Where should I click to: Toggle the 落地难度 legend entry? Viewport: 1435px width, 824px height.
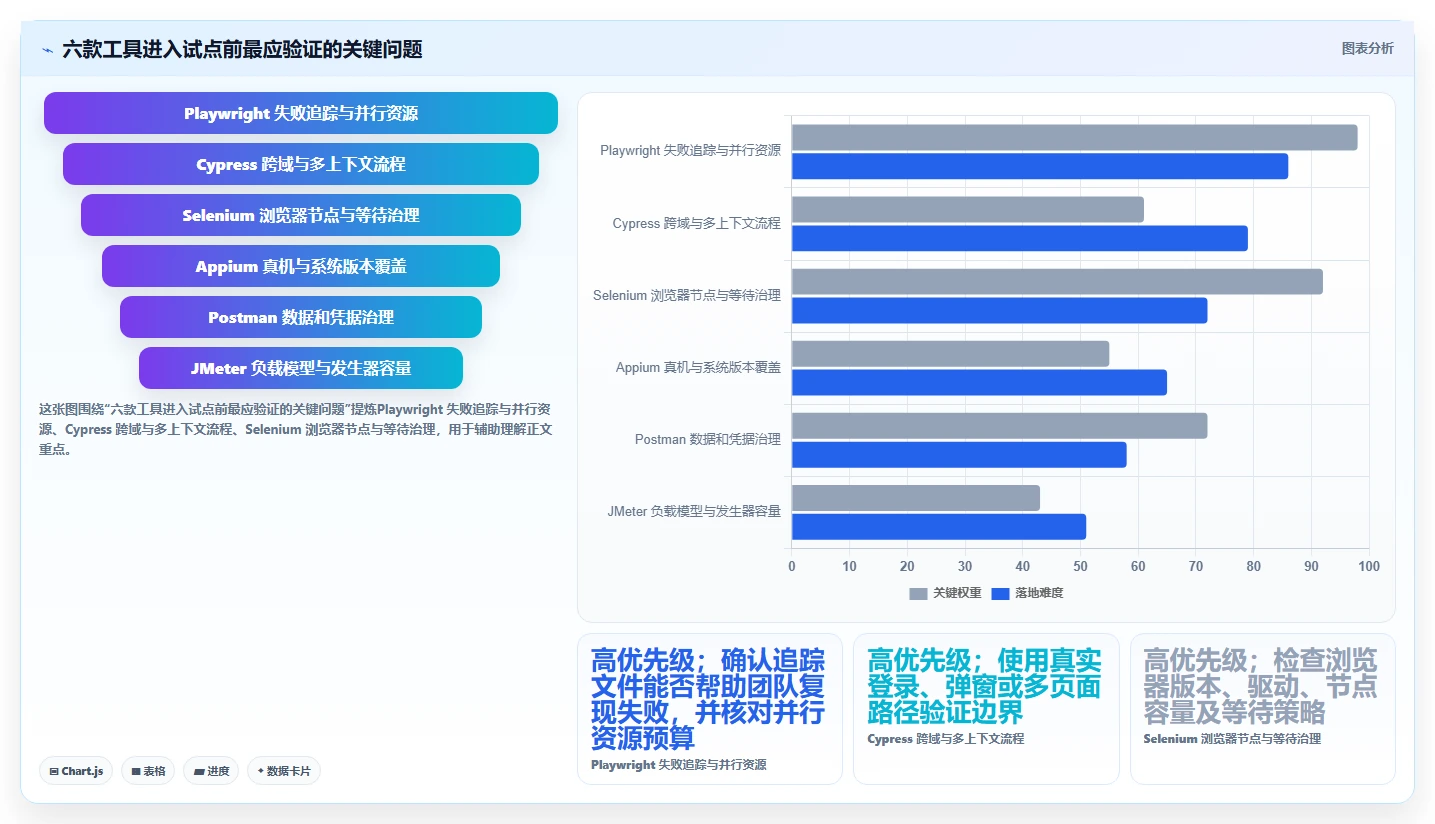(x=1027, y=593)
